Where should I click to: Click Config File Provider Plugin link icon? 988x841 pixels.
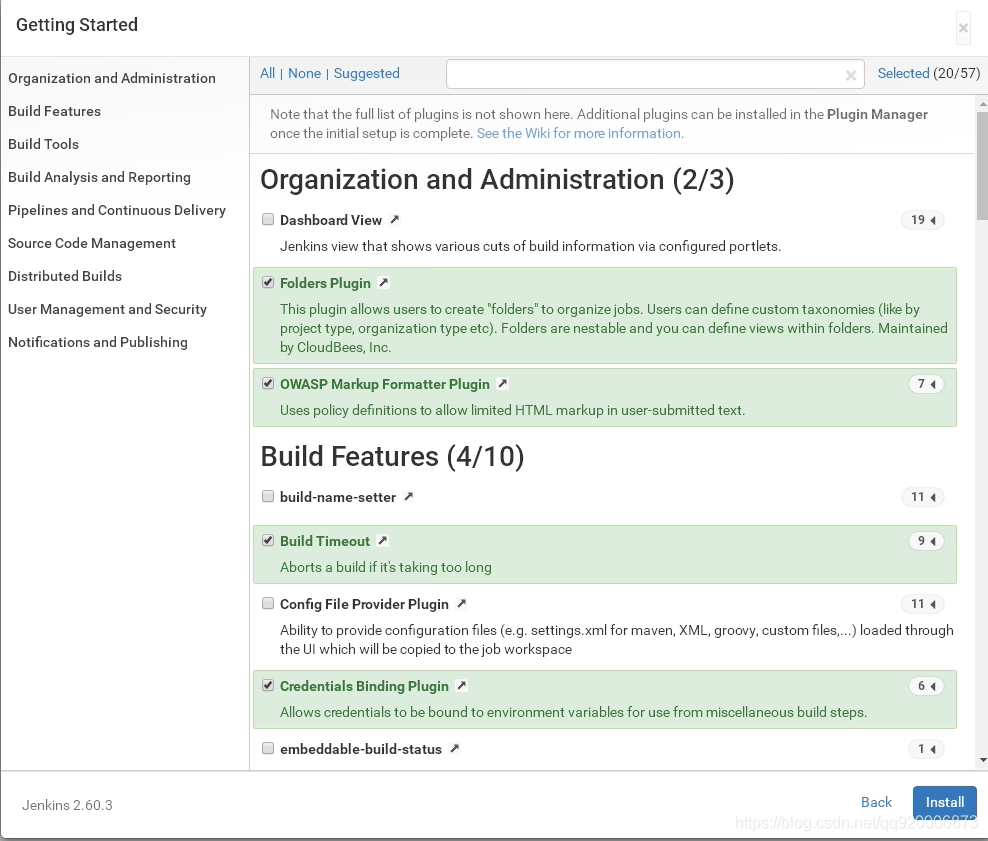click(462, 604)
